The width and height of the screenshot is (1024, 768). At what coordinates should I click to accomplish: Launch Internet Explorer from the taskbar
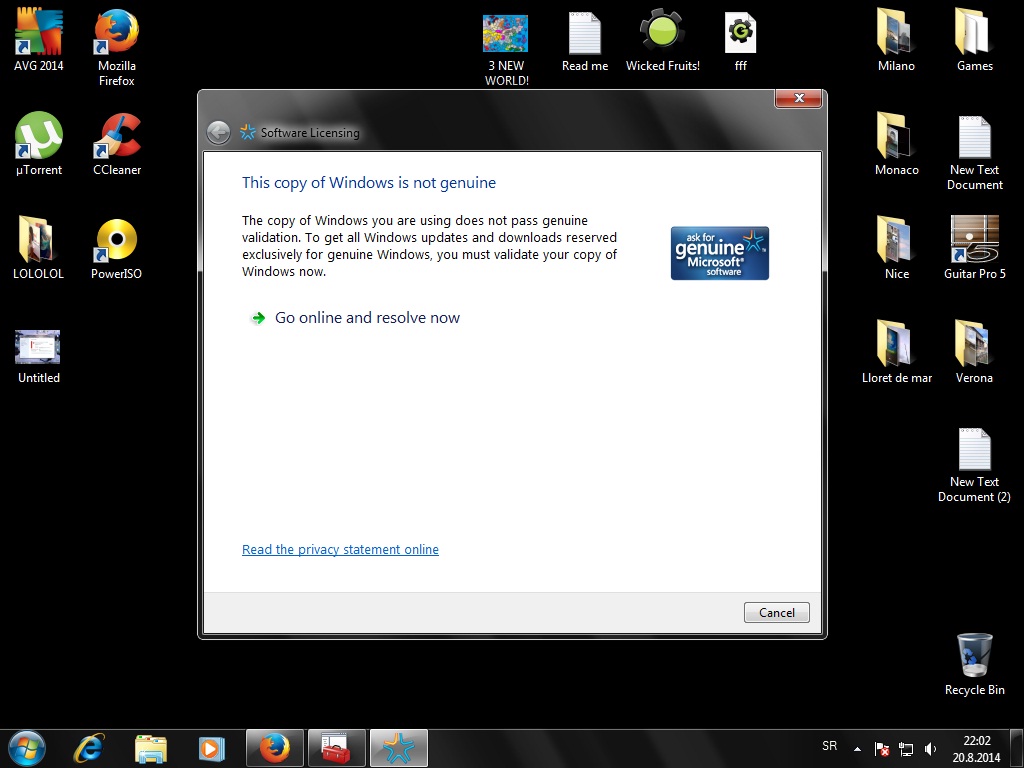click(x=89, y=748)
